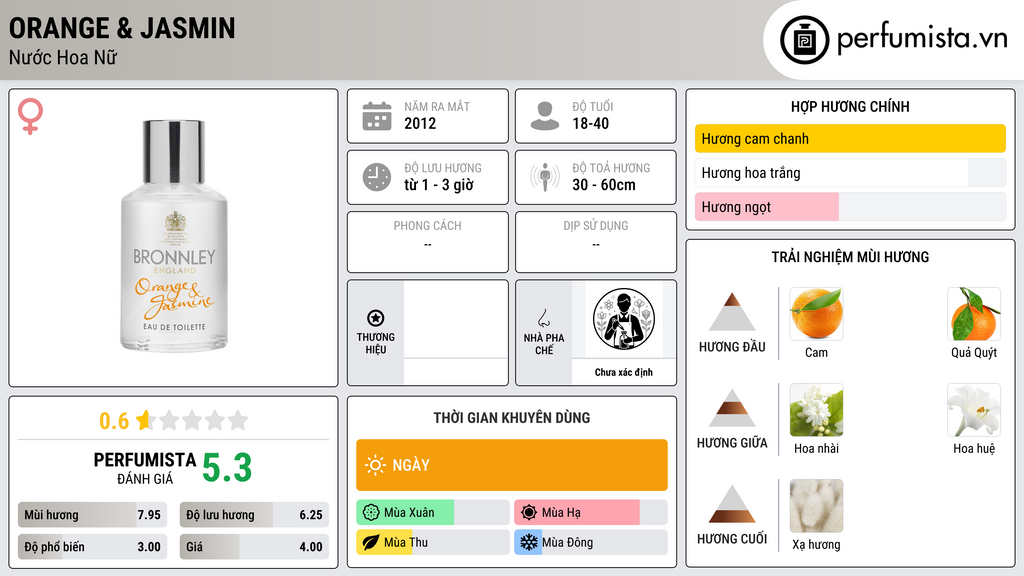Click the calendar icon beside Năm ra mắt
This screenshot has width=1024, height=576.
(x=377, y=116)
